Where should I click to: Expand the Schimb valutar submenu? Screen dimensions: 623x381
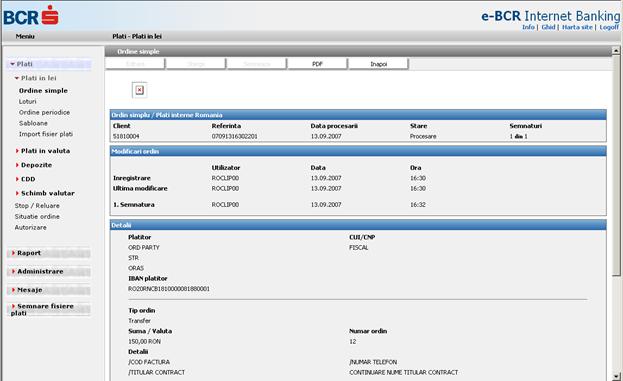pos(45,193)
